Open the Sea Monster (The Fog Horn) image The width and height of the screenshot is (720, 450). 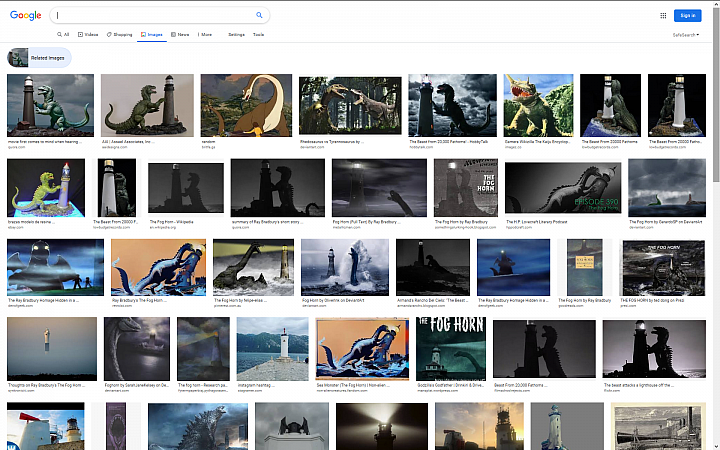362,349
